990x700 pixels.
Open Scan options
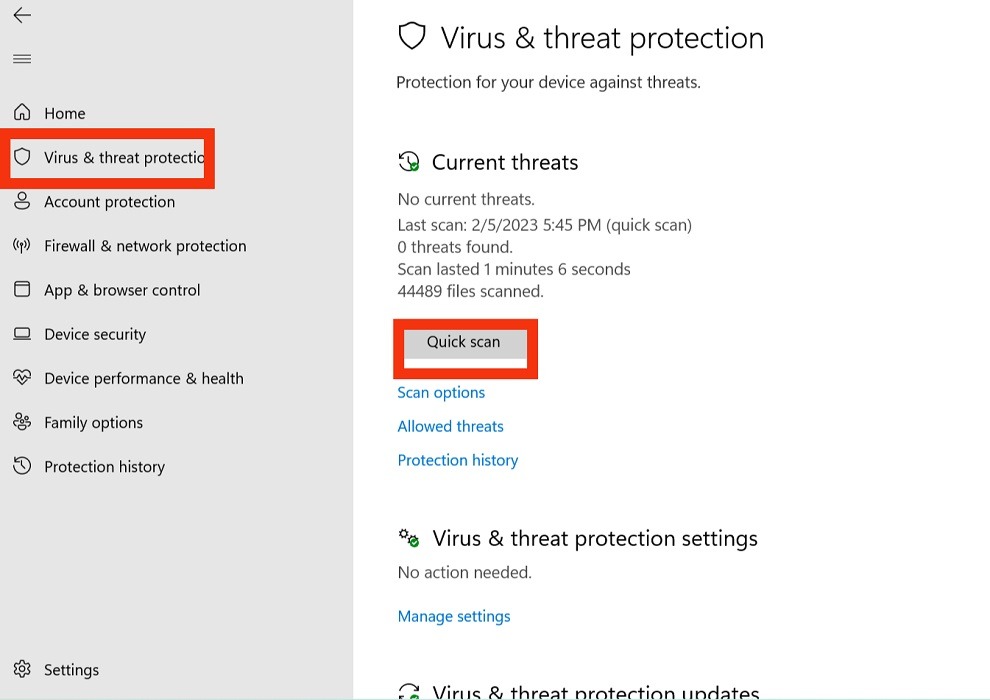pyautogui.click(x=441, y=392)
